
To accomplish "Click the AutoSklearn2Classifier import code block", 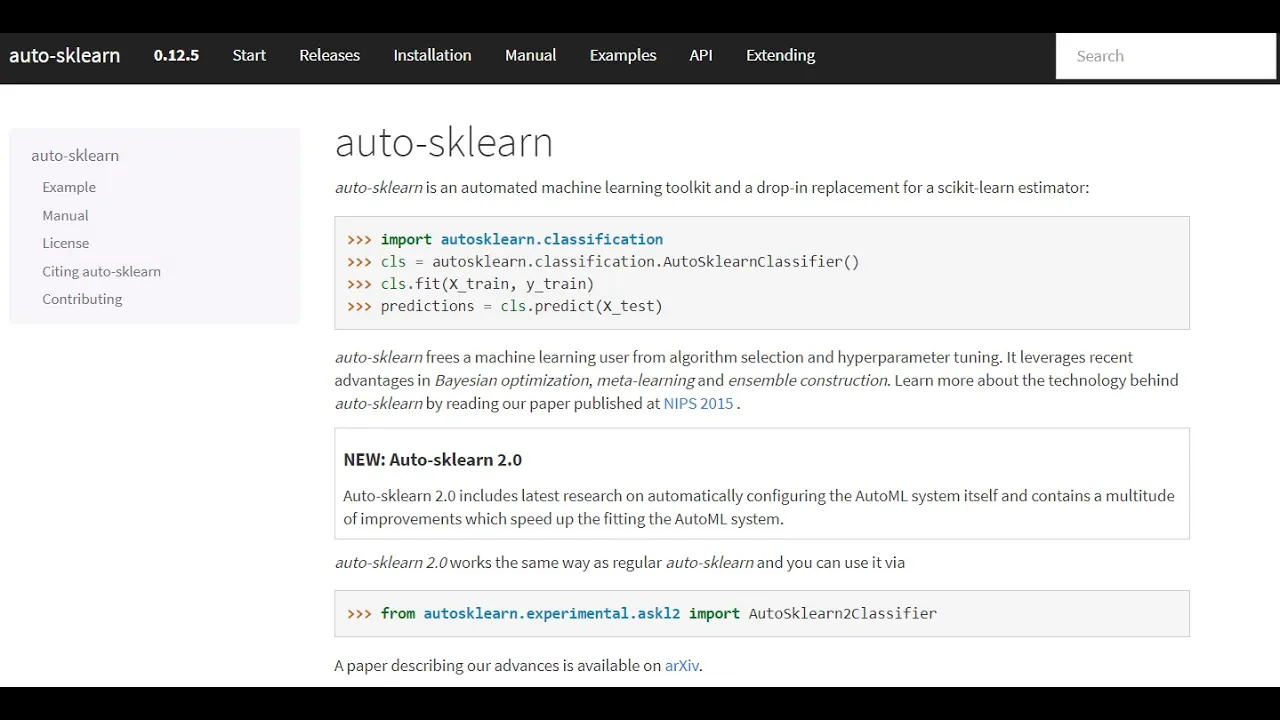I will pyautogui.click(x=762, y=613).
